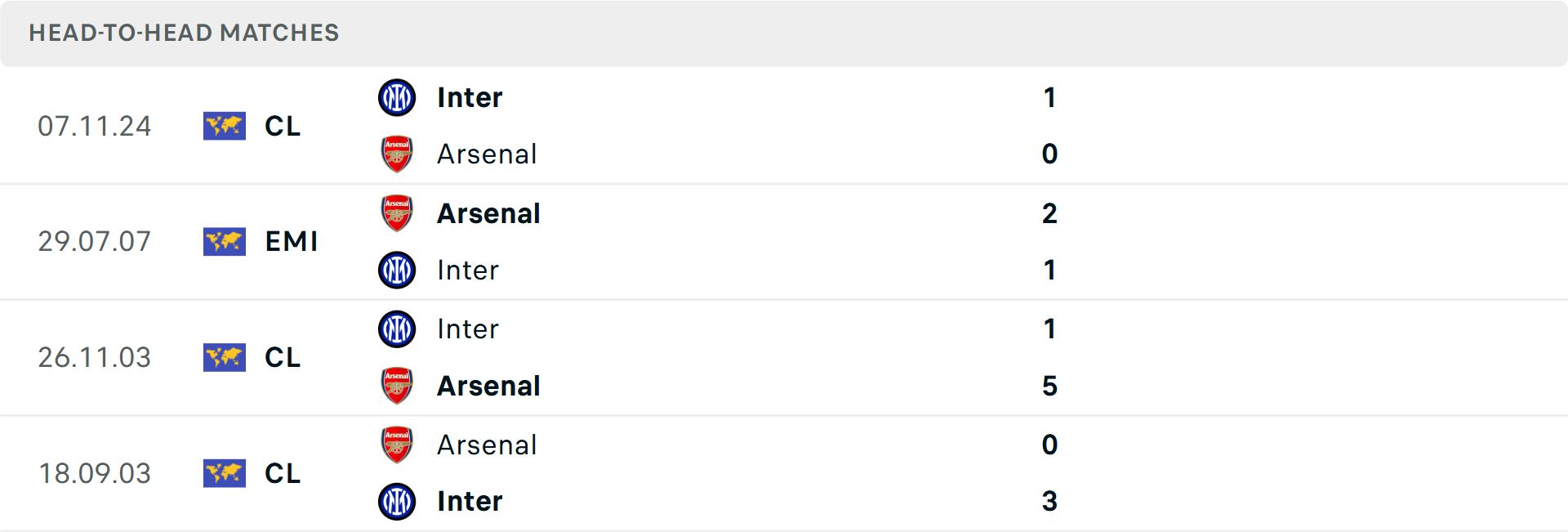Select the Inter crest in the 18.09.03 match

tap(397, 501)
